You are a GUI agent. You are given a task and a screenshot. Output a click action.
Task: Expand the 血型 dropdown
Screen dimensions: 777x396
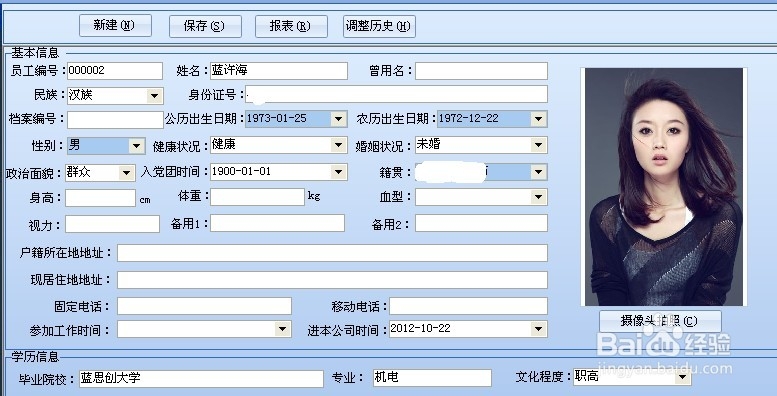(539, 197)
